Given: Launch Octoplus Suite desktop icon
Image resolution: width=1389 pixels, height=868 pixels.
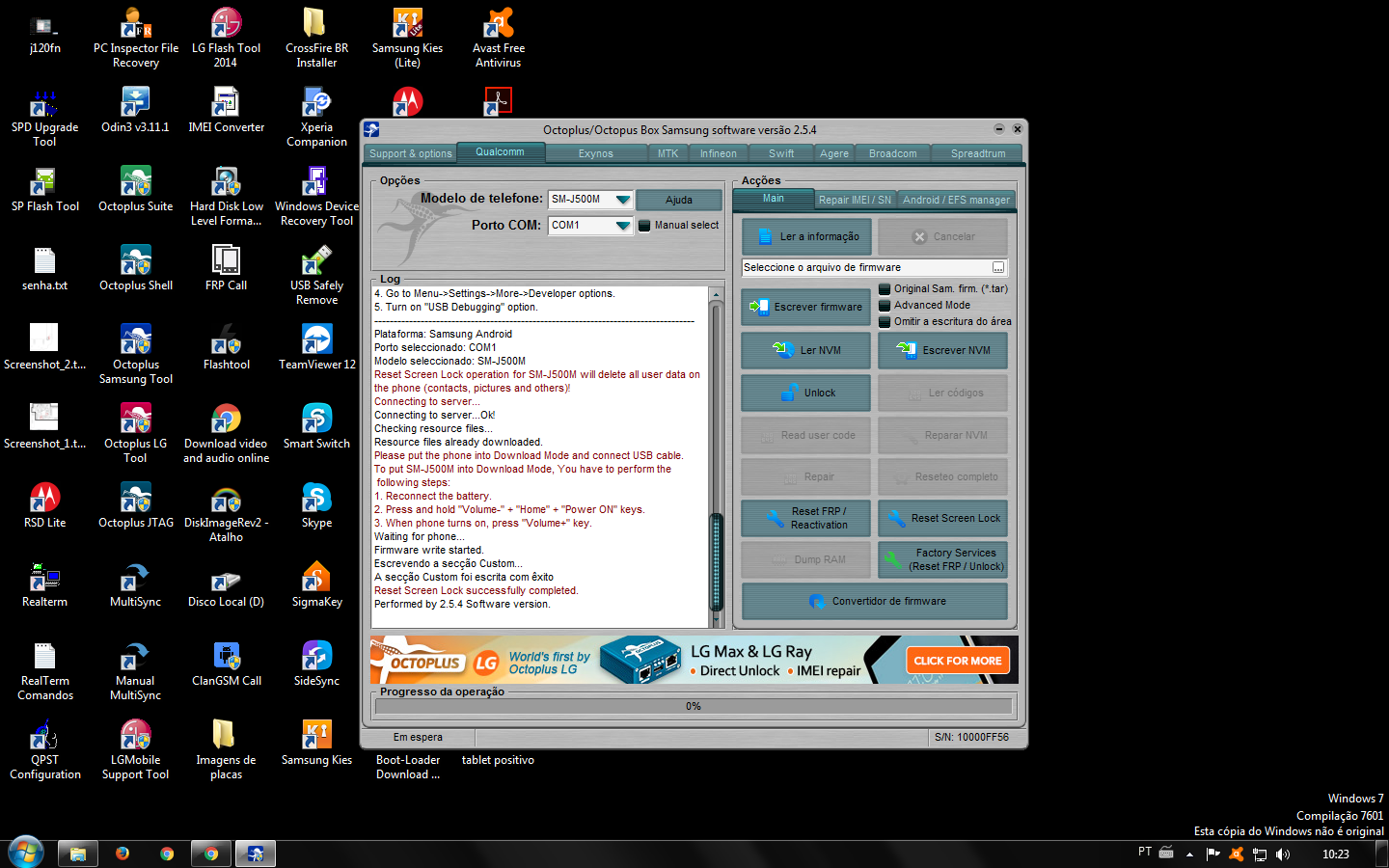Looking at the screenshot, I should click(x=135, y=189).
